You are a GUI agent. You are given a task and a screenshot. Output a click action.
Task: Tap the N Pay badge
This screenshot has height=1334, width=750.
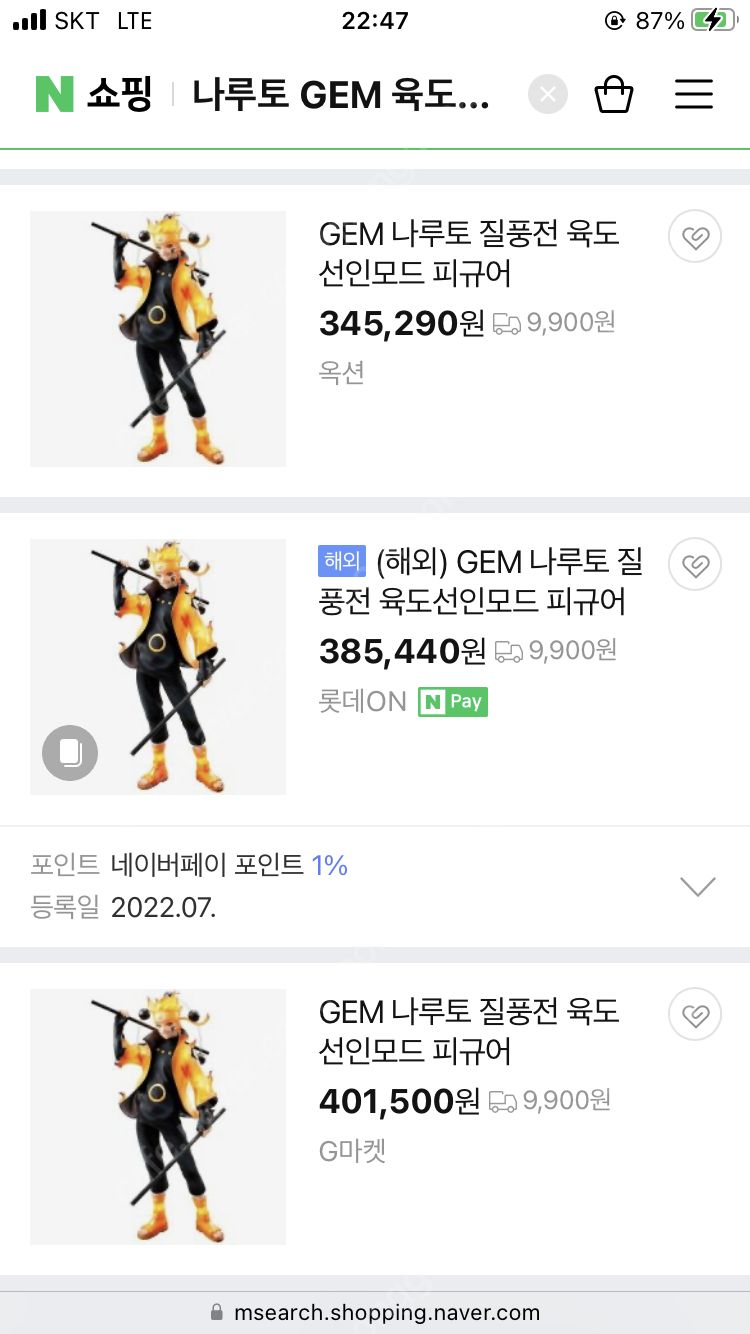[453, 702]
